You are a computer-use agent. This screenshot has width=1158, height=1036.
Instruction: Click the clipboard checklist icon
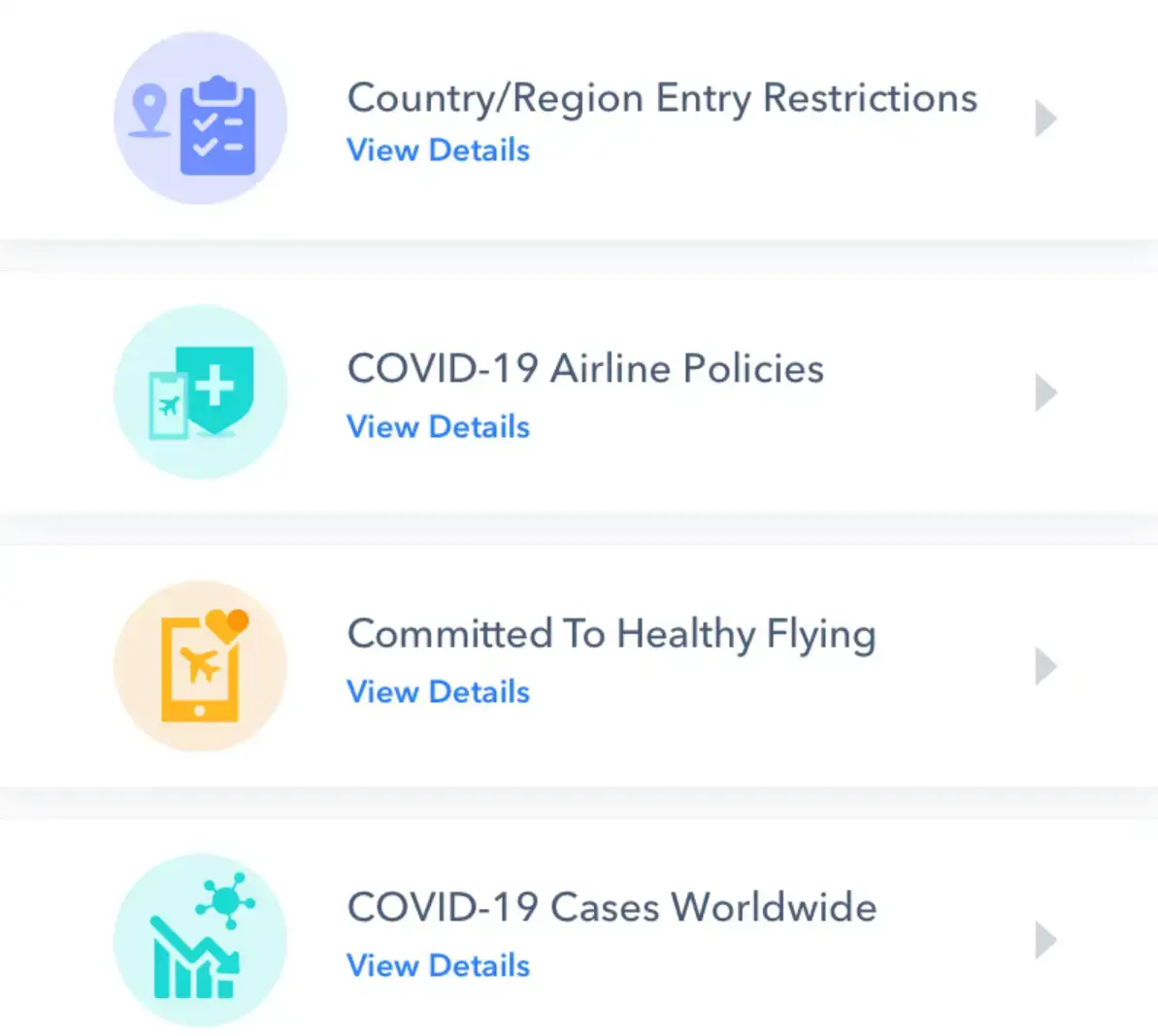[217, 125]
